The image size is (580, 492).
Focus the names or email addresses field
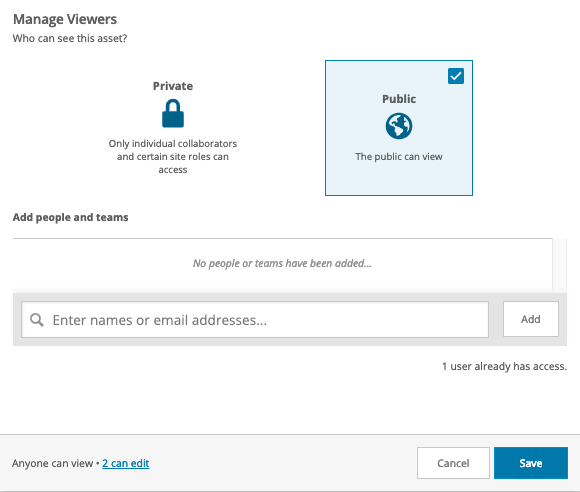(x=255, y=320)
